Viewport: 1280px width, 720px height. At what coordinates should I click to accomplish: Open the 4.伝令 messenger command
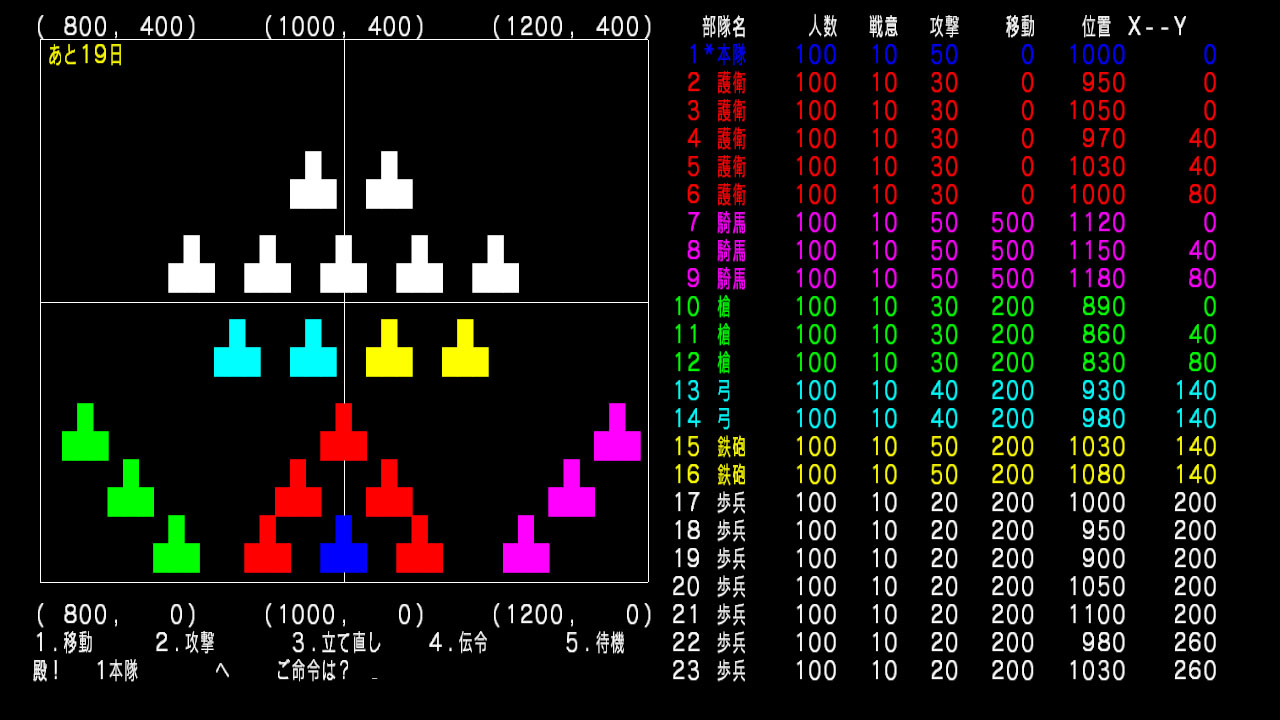pos(460,645)
